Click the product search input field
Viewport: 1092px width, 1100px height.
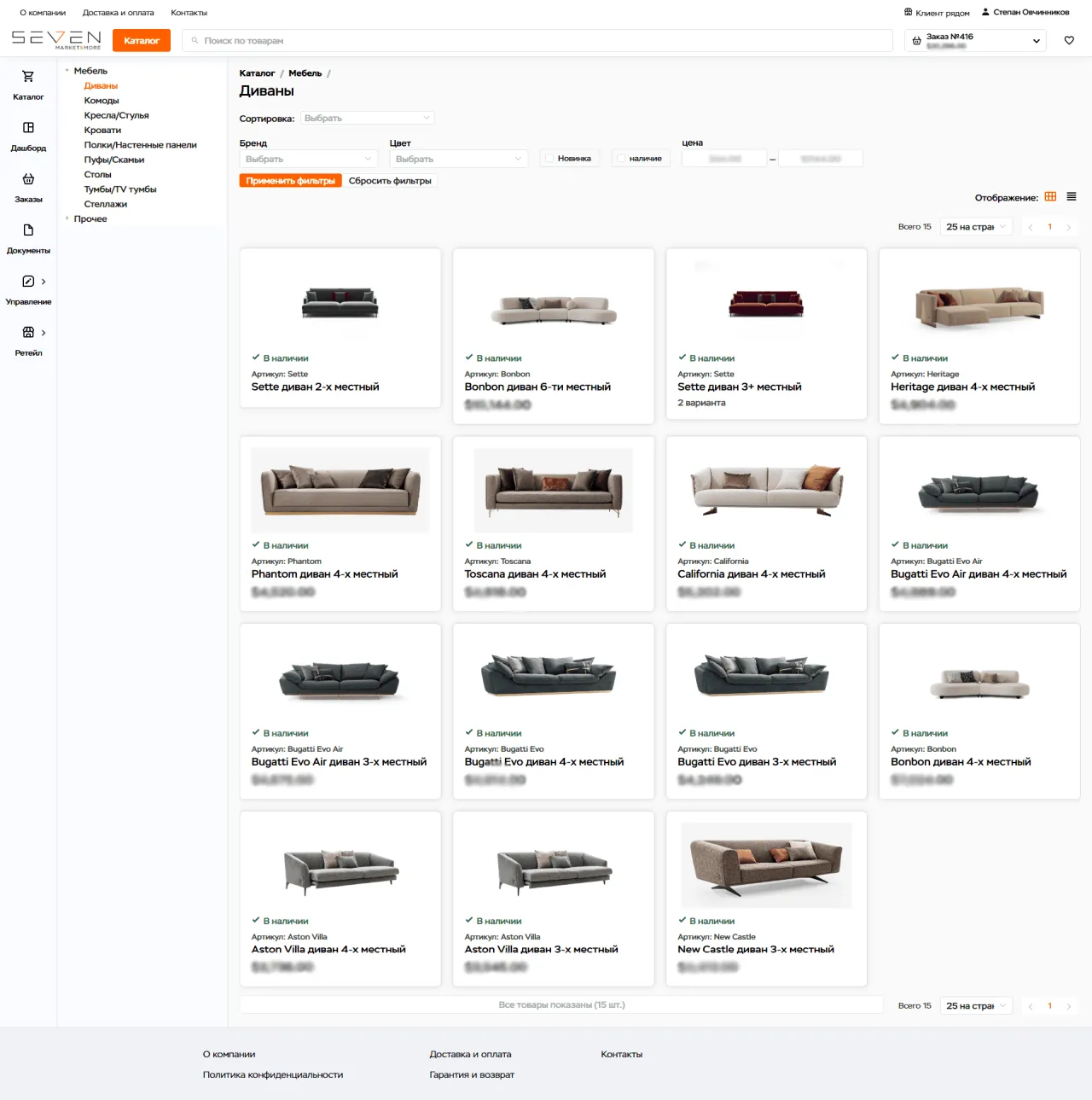coord(537,40)
